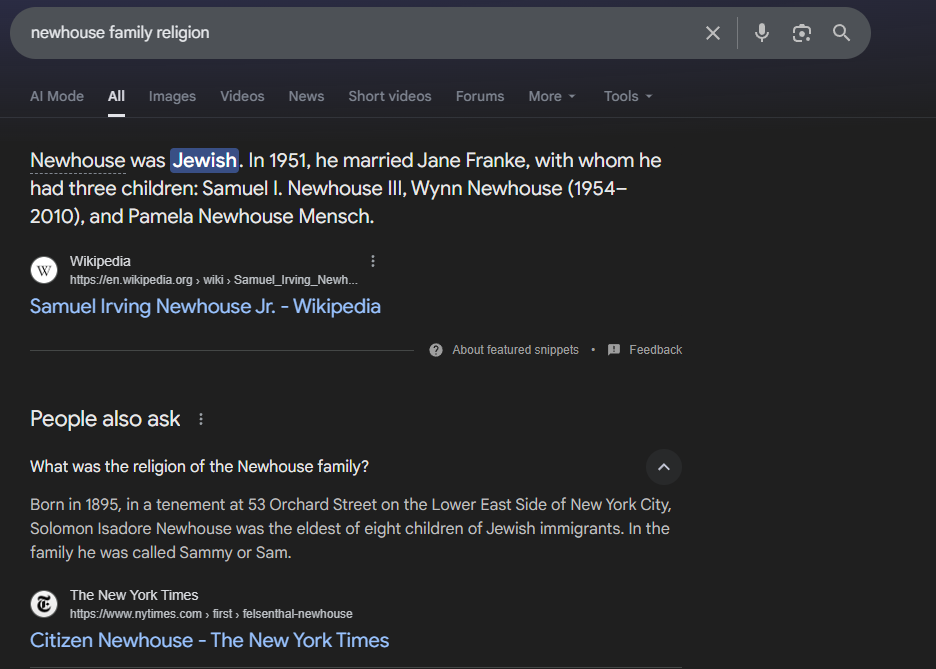The width and height of the screenshot is (936, 669).
Task: Switch to AI Mode tab
Action: (x=57, y=96)
